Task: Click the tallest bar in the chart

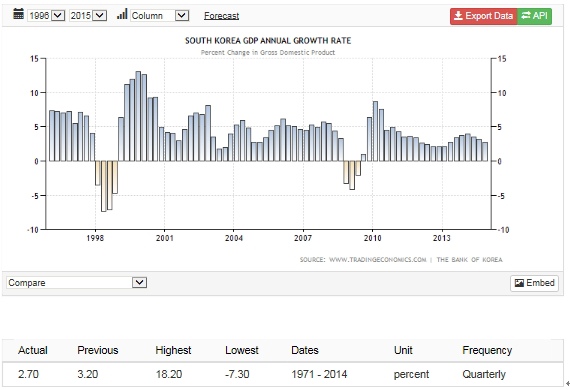Action: [138, 116]
